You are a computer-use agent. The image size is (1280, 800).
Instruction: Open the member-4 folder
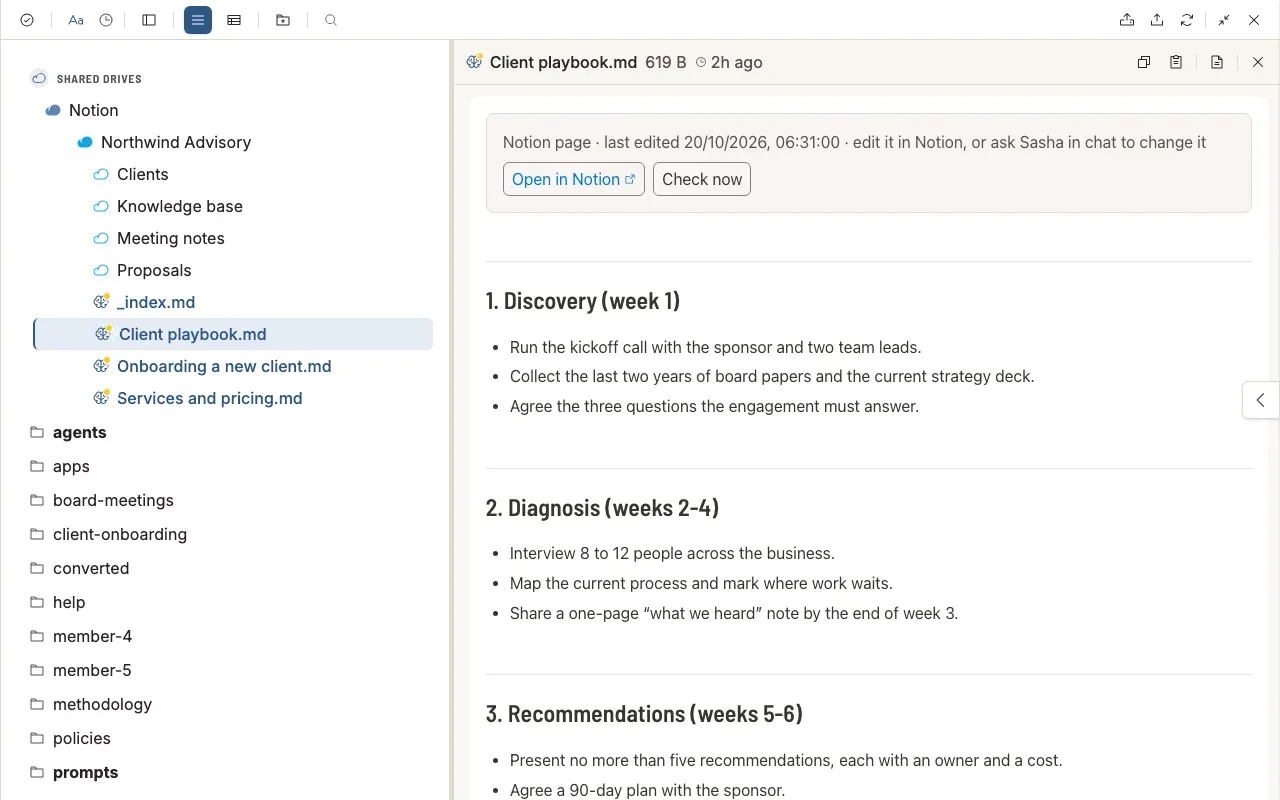(x=92, y=636)
